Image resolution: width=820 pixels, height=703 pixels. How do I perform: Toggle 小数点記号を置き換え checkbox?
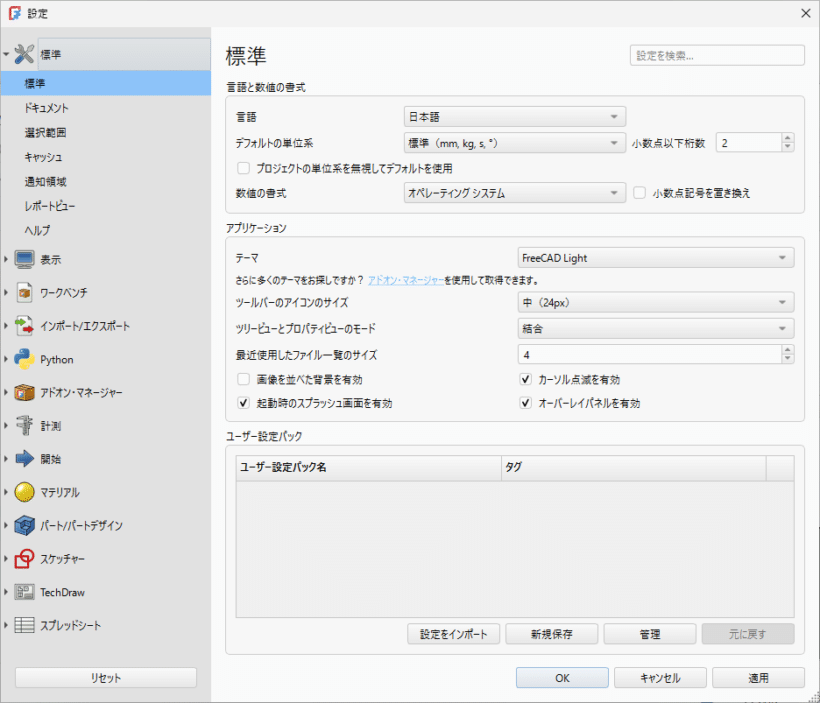(x=639, y=193)
